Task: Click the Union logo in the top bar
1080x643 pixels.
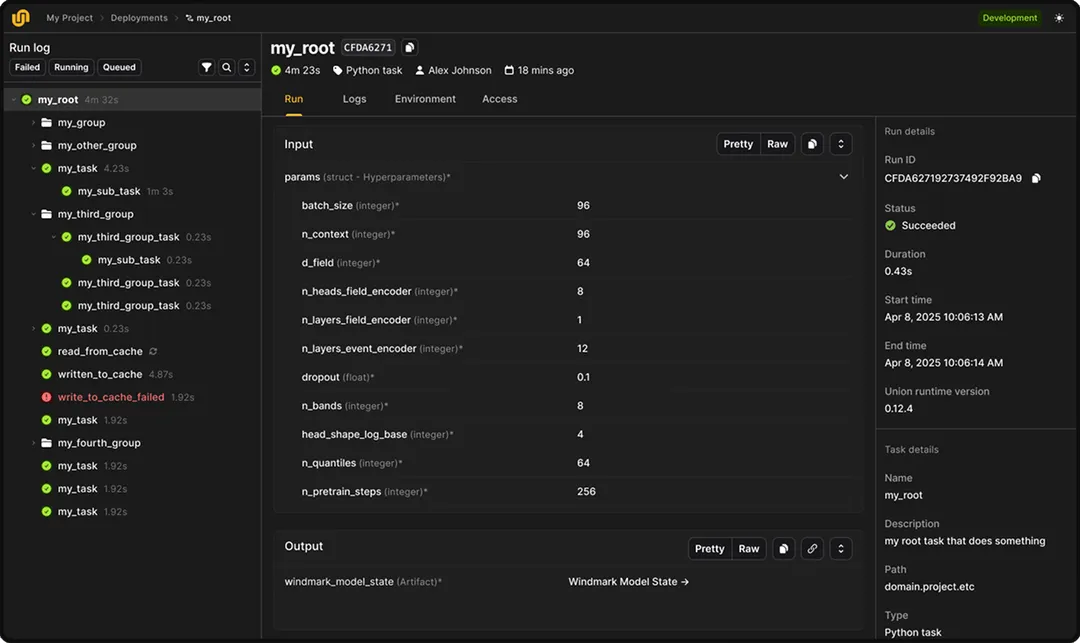Action: pyautogui.click(x=22, y=16)
